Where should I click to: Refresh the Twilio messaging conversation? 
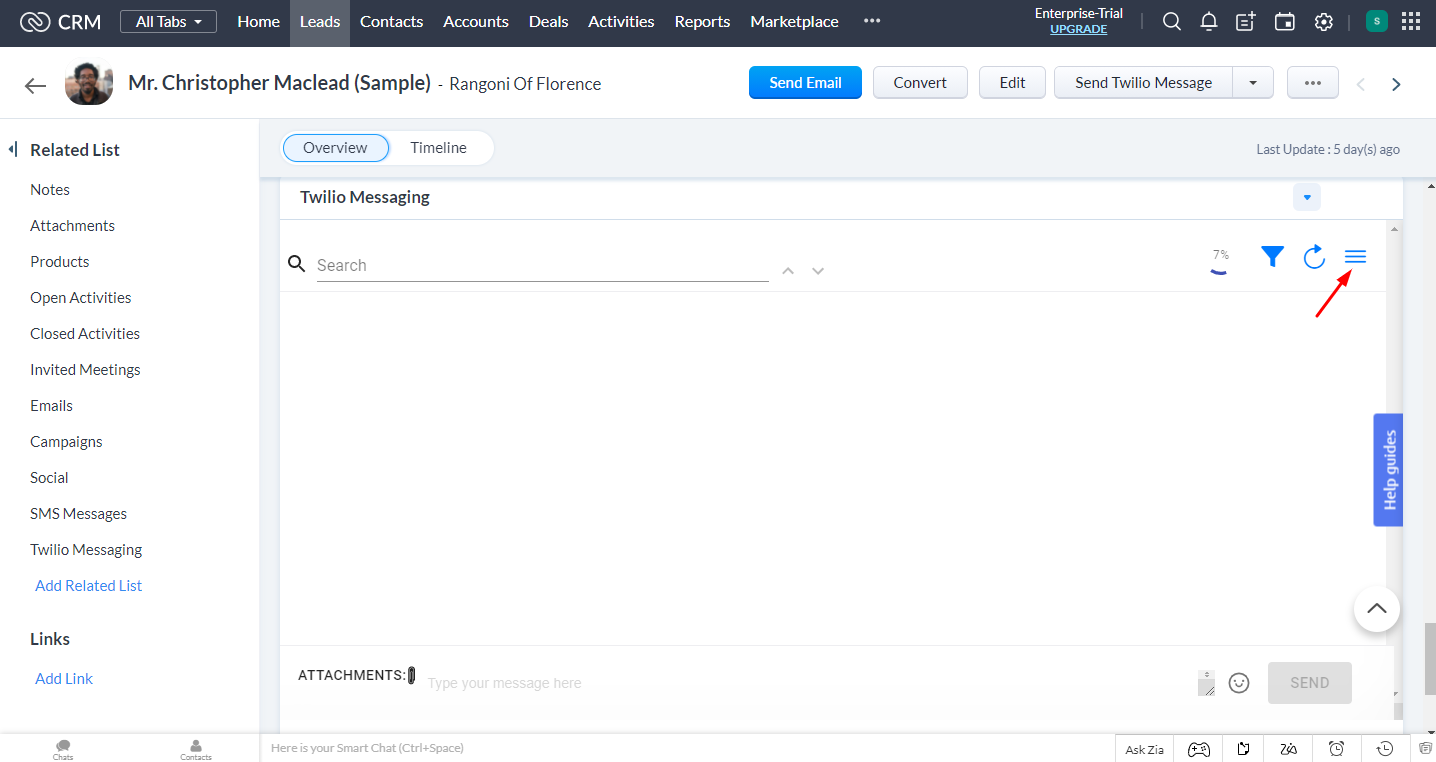point(1314,257)
